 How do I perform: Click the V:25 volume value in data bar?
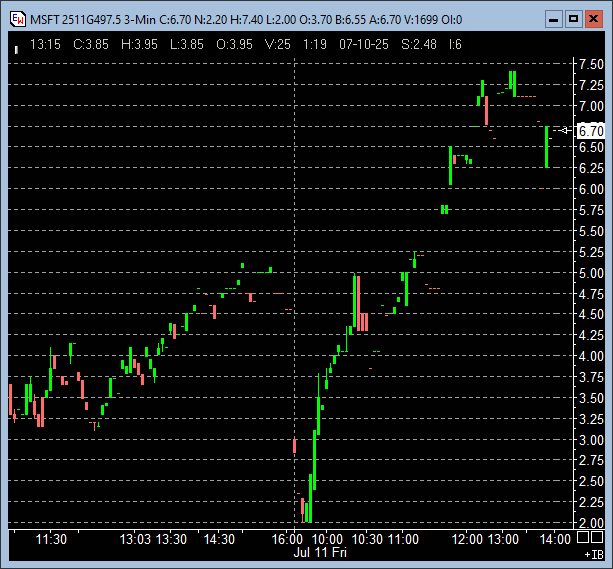tap(278, 44)
